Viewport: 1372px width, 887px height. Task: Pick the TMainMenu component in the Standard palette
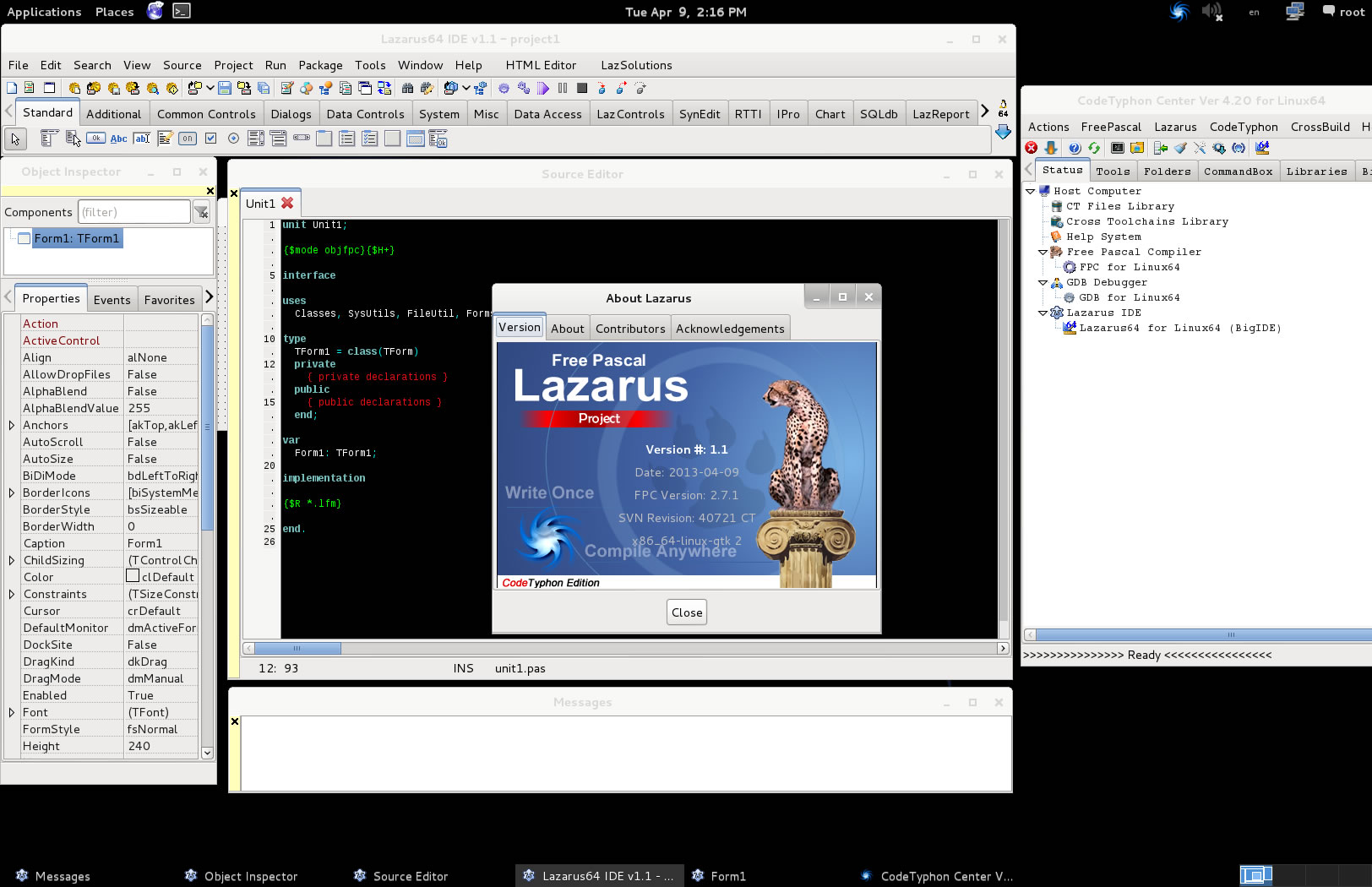click(49, 139)
